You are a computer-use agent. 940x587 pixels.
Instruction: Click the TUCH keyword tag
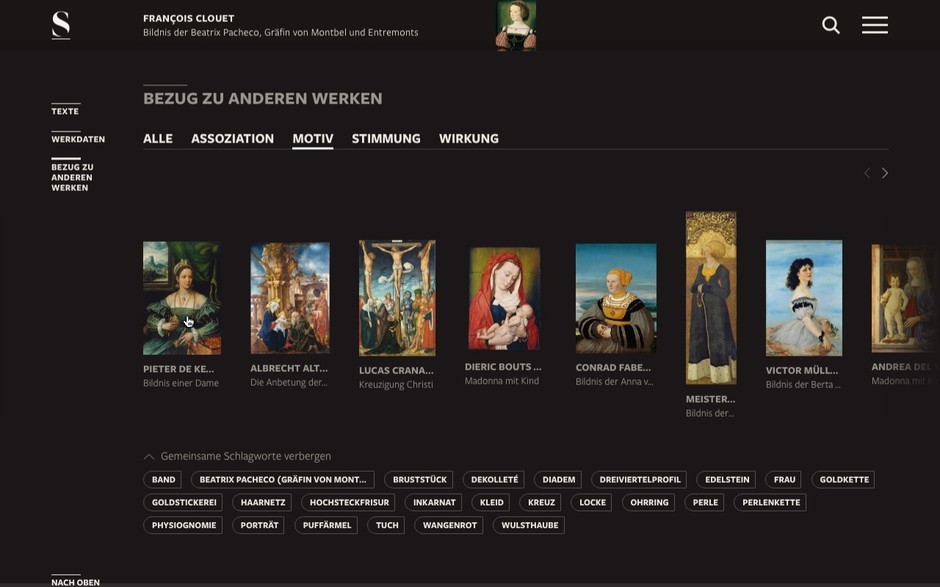point(387,525)
